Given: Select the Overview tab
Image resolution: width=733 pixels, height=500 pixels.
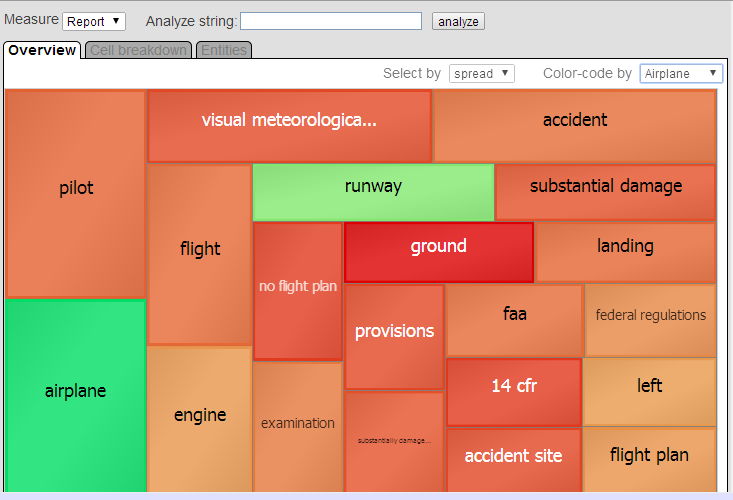Looking at the screenshot, I should coord(42,50).
